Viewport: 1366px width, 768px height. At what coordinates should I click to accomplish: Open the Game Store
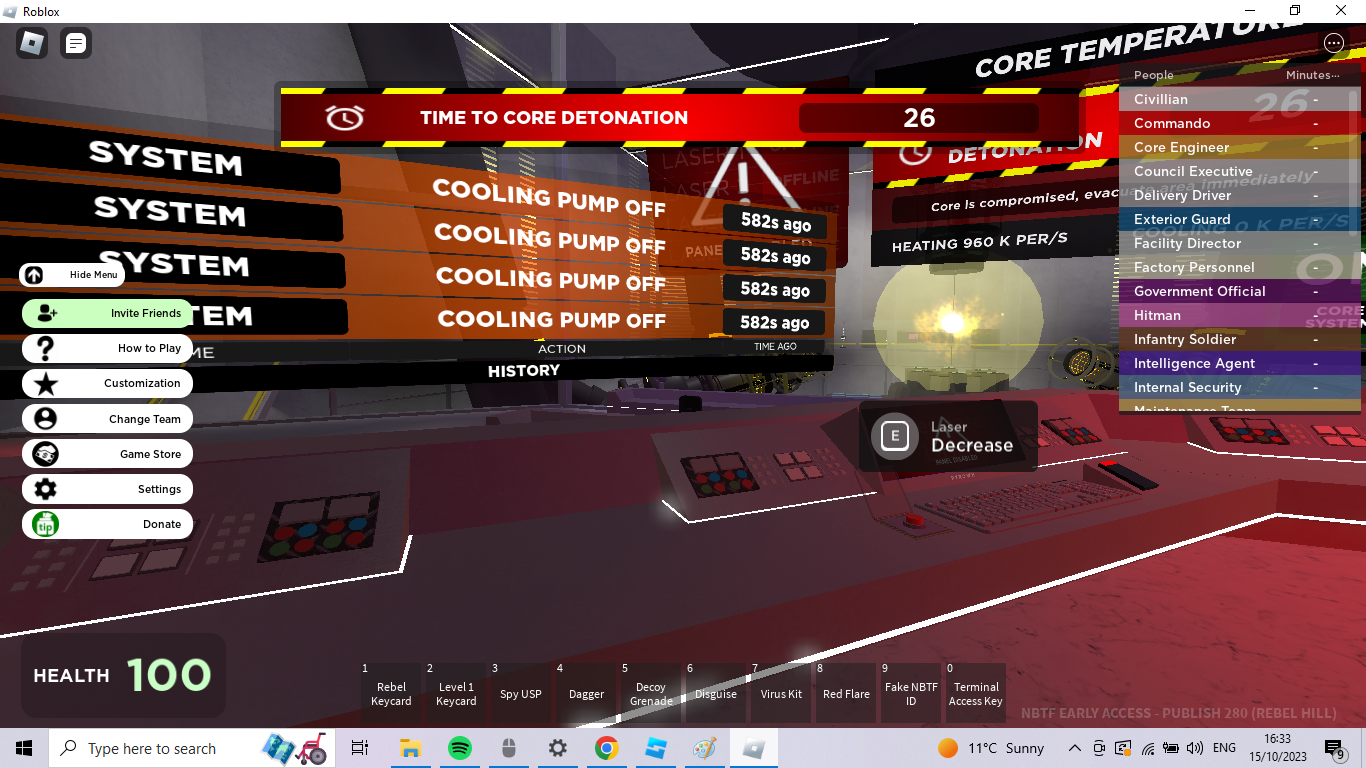pos(107,454)
